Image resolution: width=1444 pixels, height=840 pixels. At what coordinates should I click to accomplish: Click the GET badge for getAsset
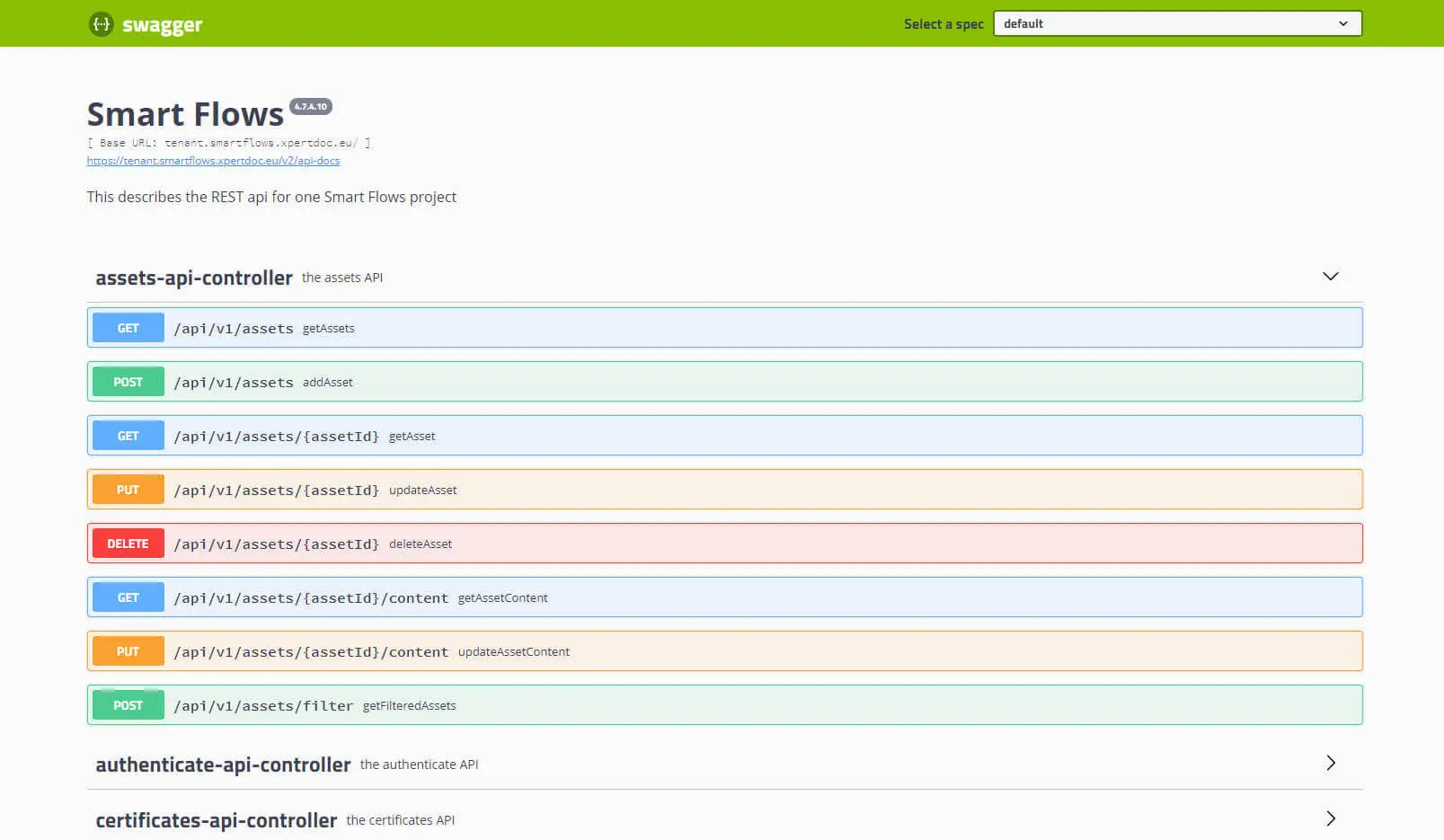[128, 436]
